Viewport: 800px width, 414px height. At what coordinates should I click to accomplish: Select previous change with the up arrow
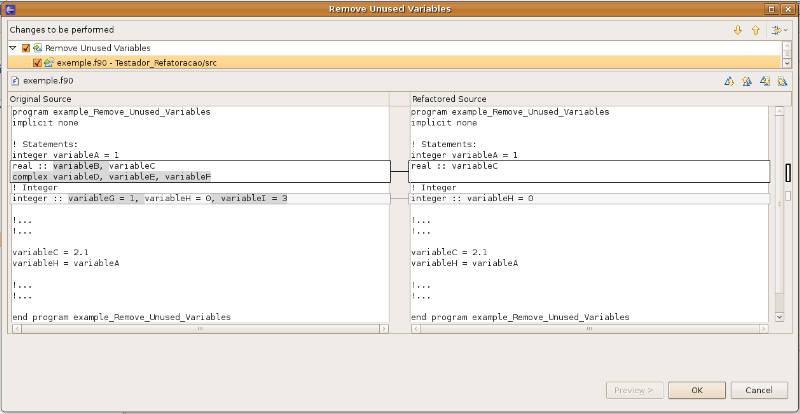tap(756, 30)
